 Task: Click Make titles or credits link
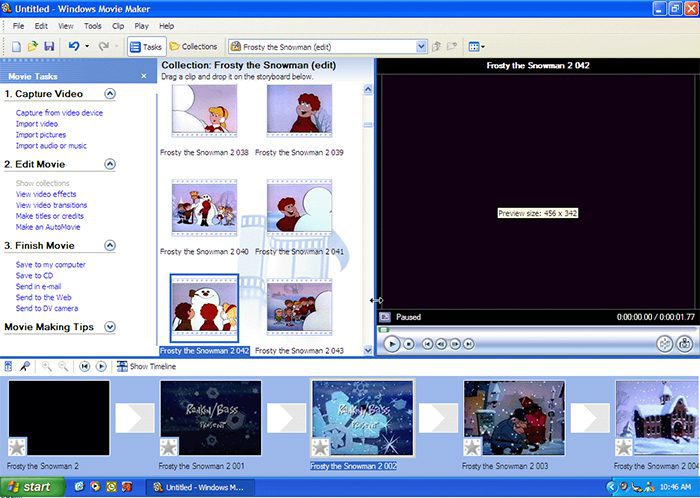50,216
